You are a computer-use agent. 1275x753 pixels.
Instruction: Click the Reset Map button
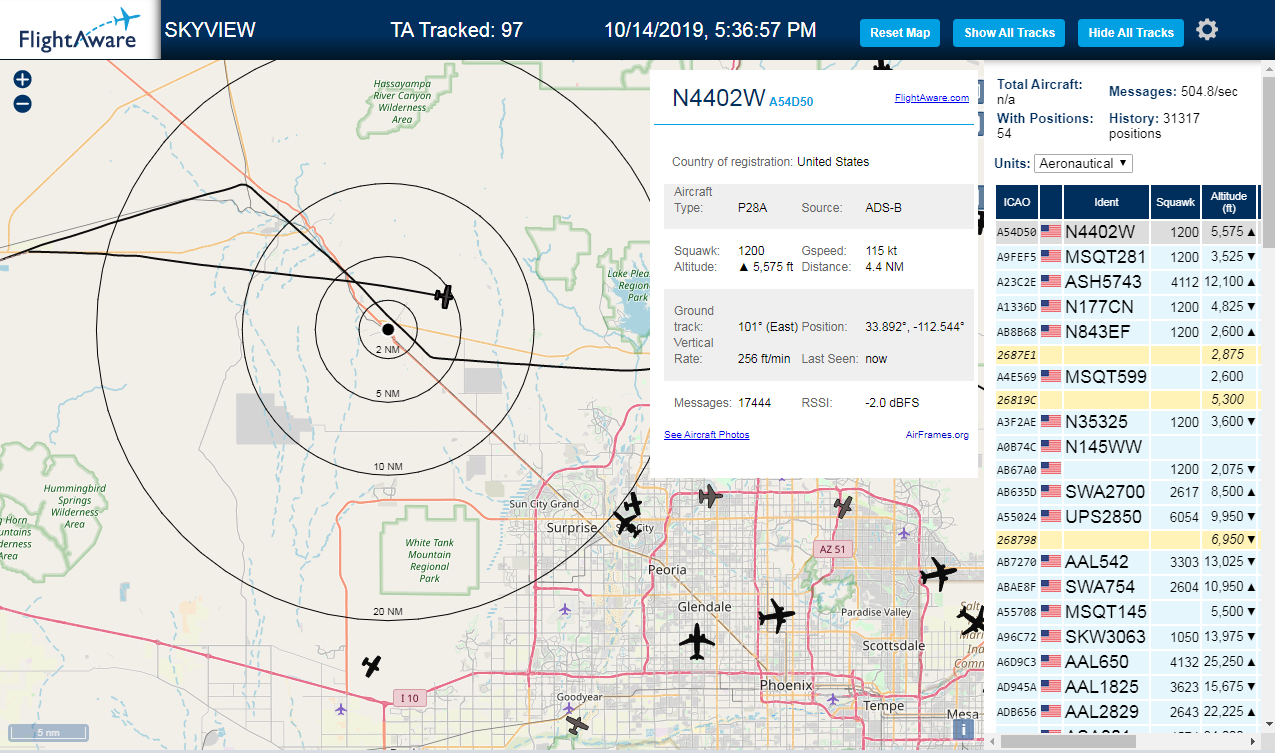point(900,33)
